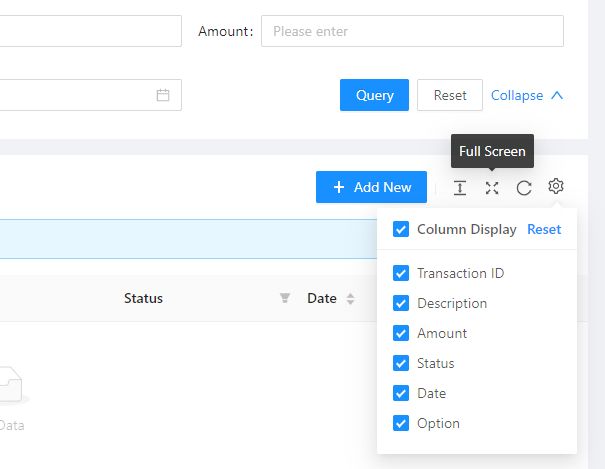Focus the Amount input field

(412, 31)
